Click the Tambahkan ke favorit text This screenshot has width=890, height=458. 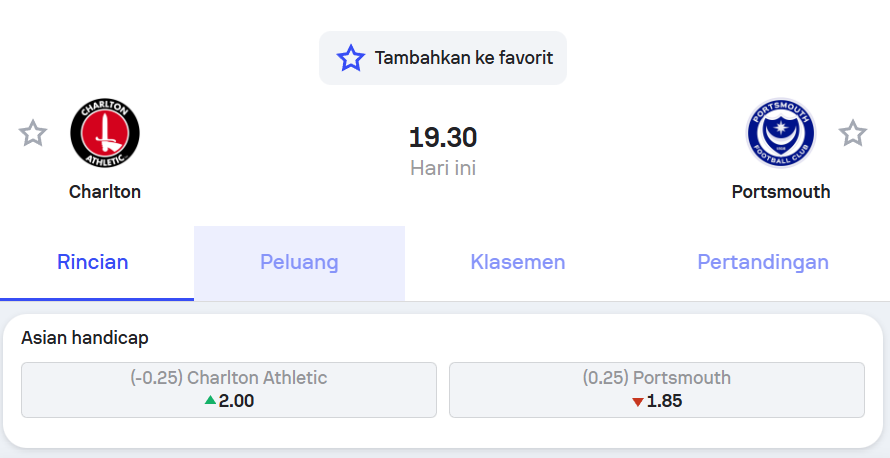tap(464, 58)
